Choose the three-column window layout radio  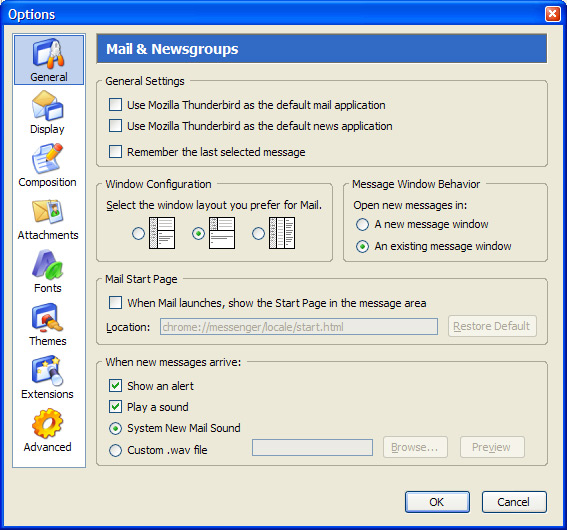258,234
